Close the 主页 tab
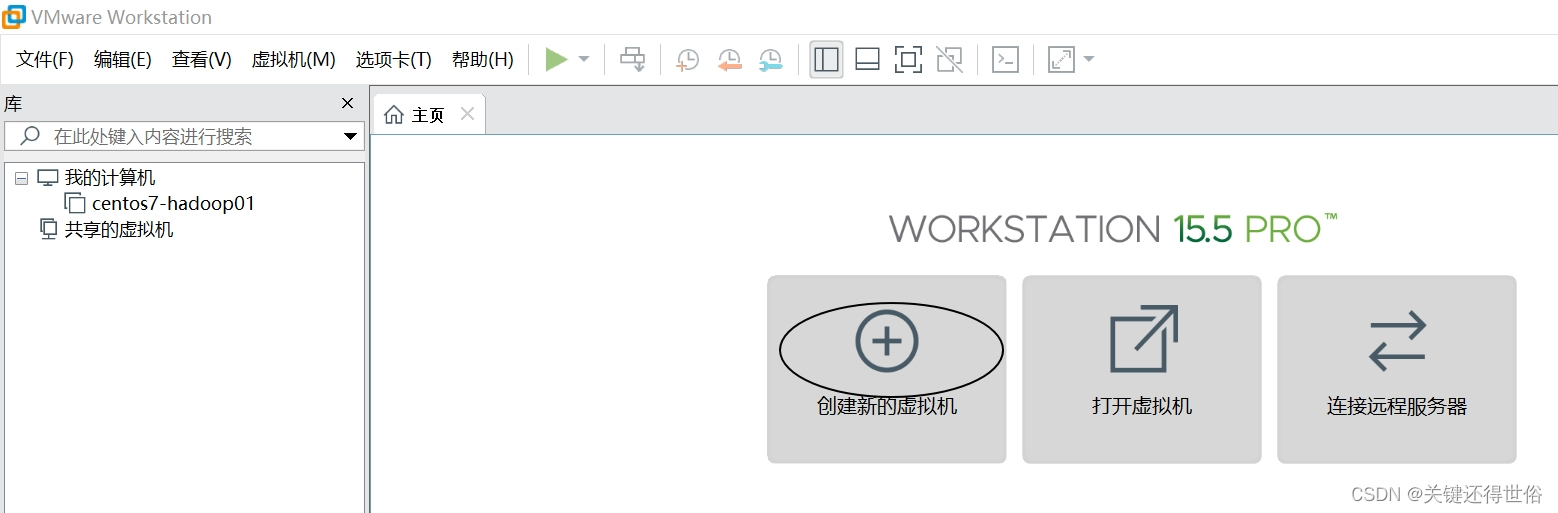1558x513 pixels. [x=467, y=114]
